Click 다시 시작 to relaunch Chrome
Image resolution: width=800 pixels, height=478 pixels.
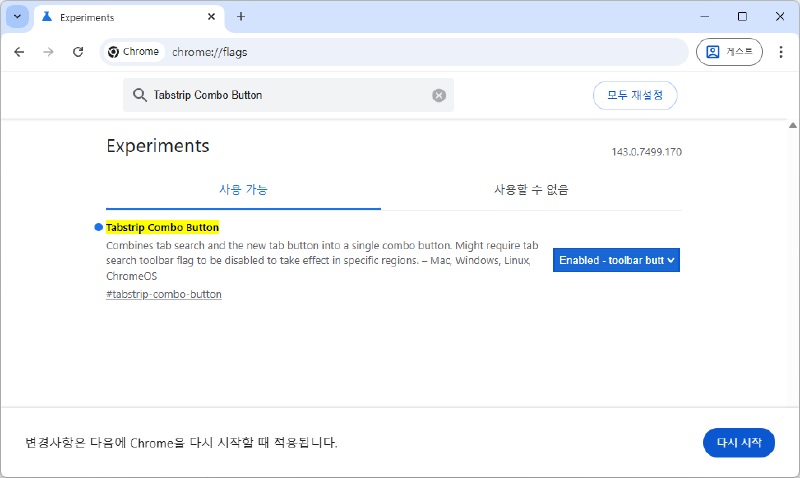tap(739, 442)
